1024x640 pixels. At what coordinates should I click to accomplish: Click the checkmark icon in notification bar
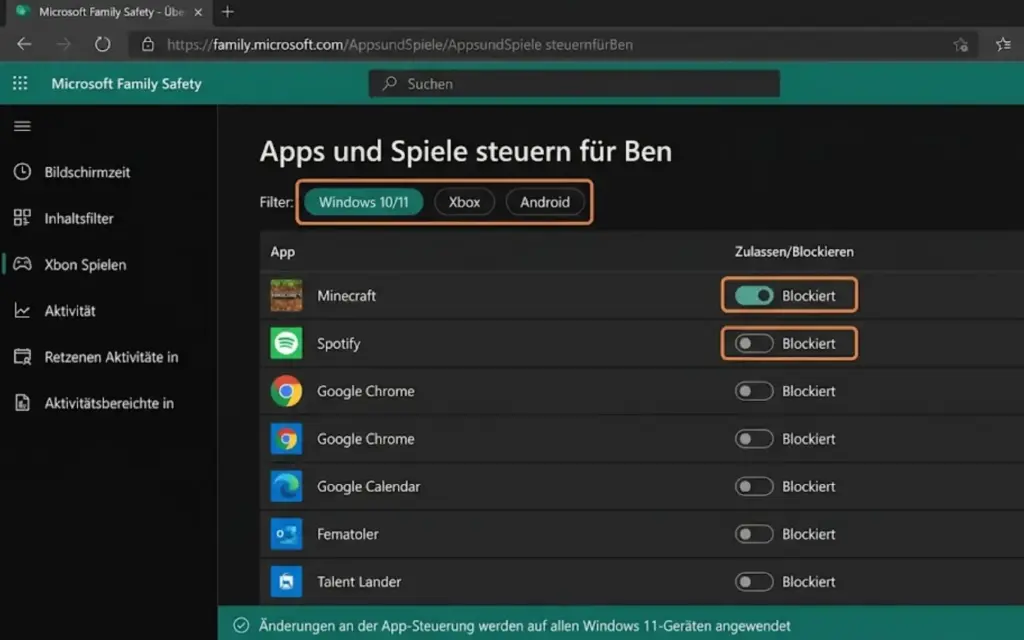(x=241, y=625)
